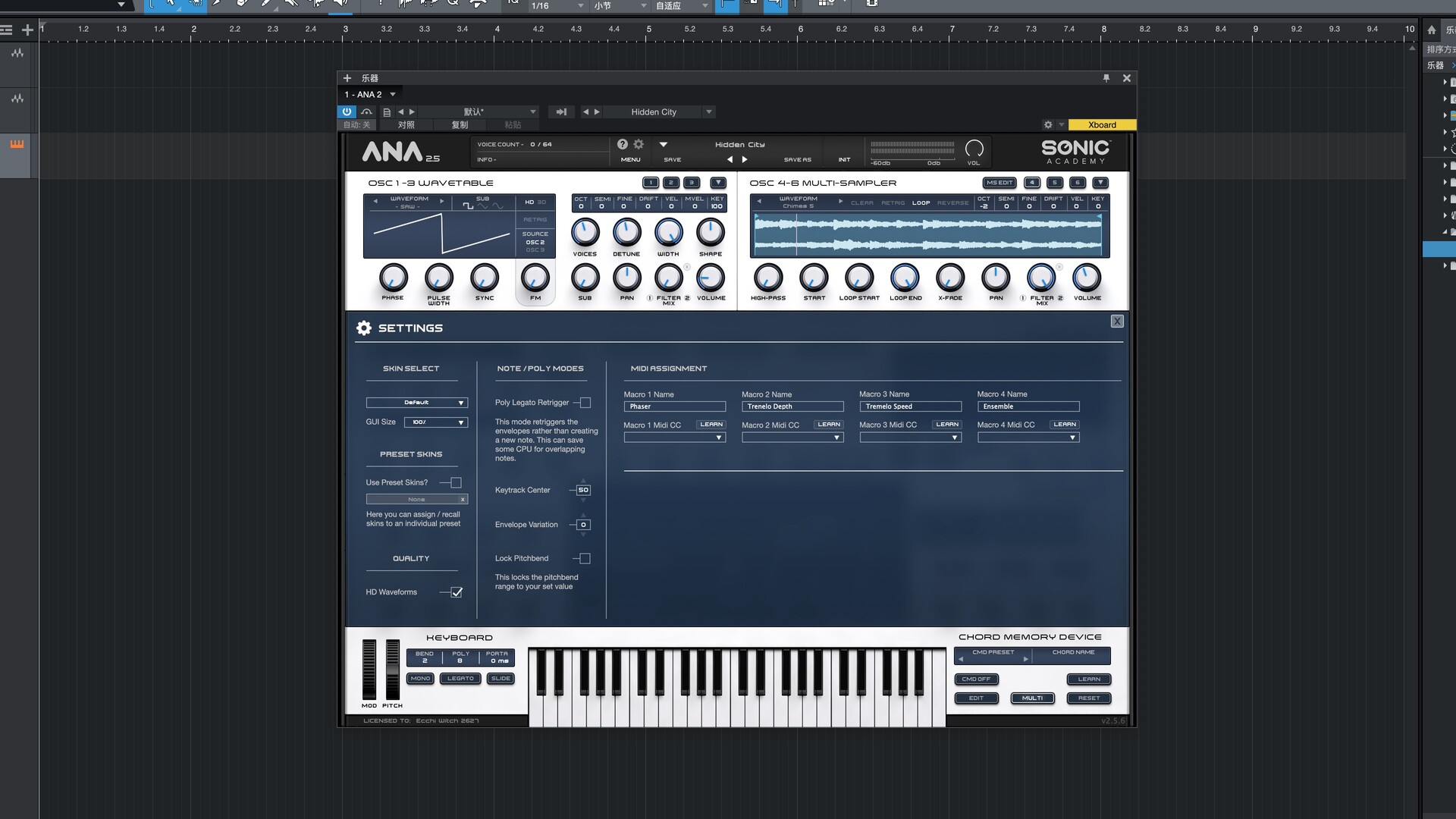Toggle REVERSE for multi-sampler waveform
The image size is (1456, 819).
[x=953, y=203]
